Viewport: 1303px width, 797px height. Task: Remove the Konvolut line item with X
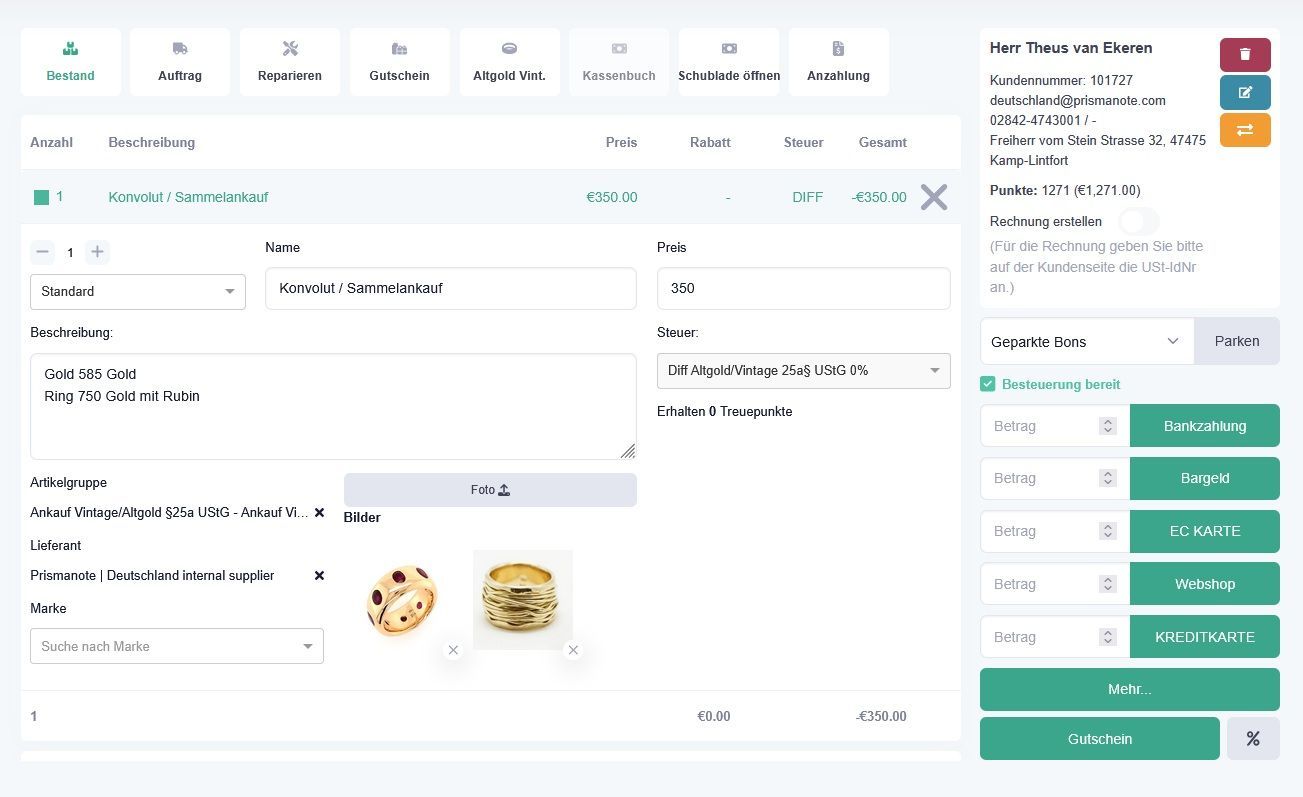[x=933, y=197]
